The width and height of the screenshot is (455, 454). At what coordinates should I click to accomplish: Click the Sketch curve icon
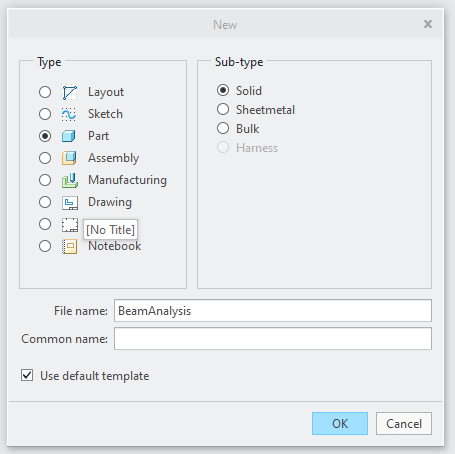[70, 114]
